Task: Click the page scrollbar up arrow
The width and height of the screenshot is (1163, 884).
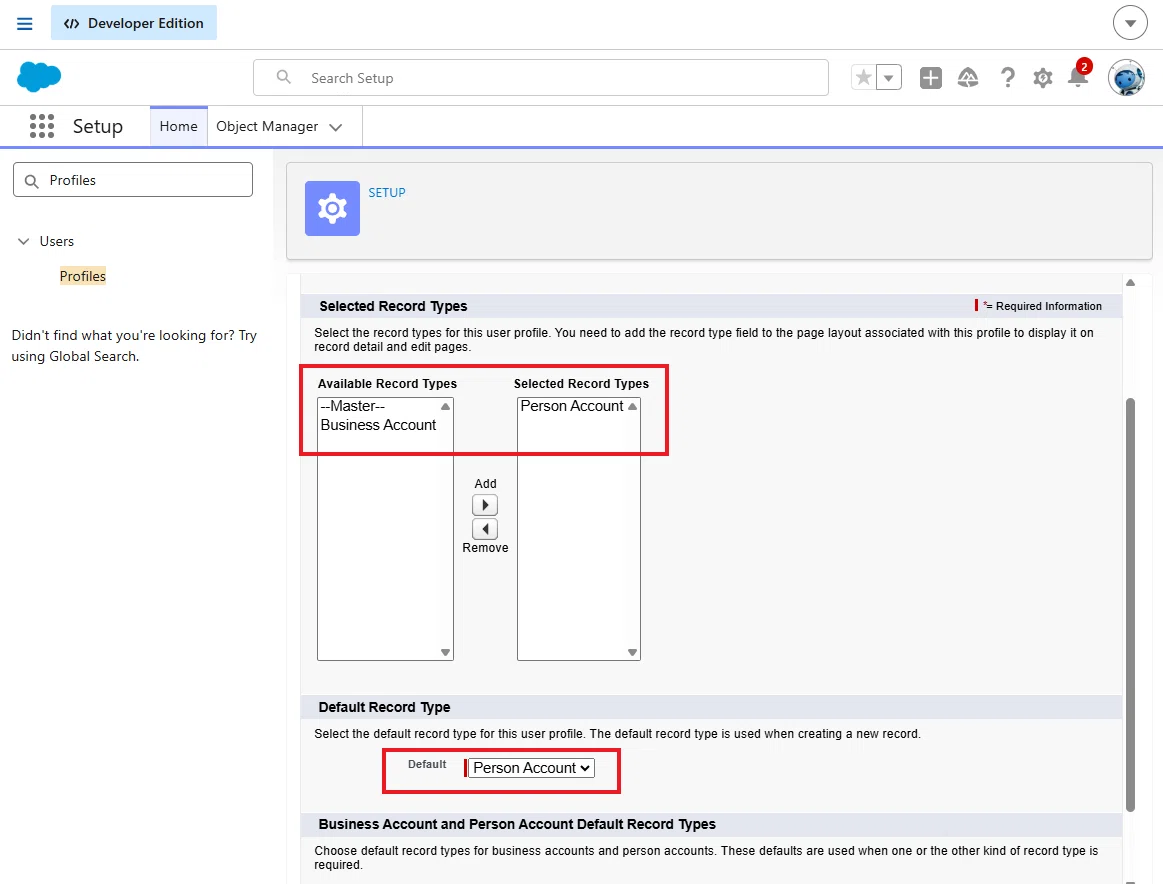Action: [x=1130, y=283]
